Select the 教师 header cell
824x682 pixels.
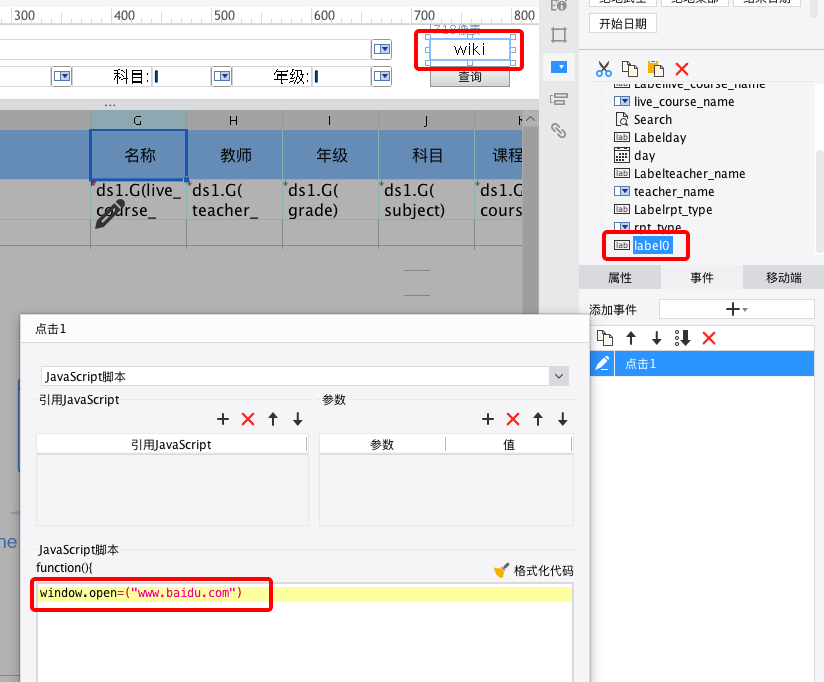click(235, 155)
